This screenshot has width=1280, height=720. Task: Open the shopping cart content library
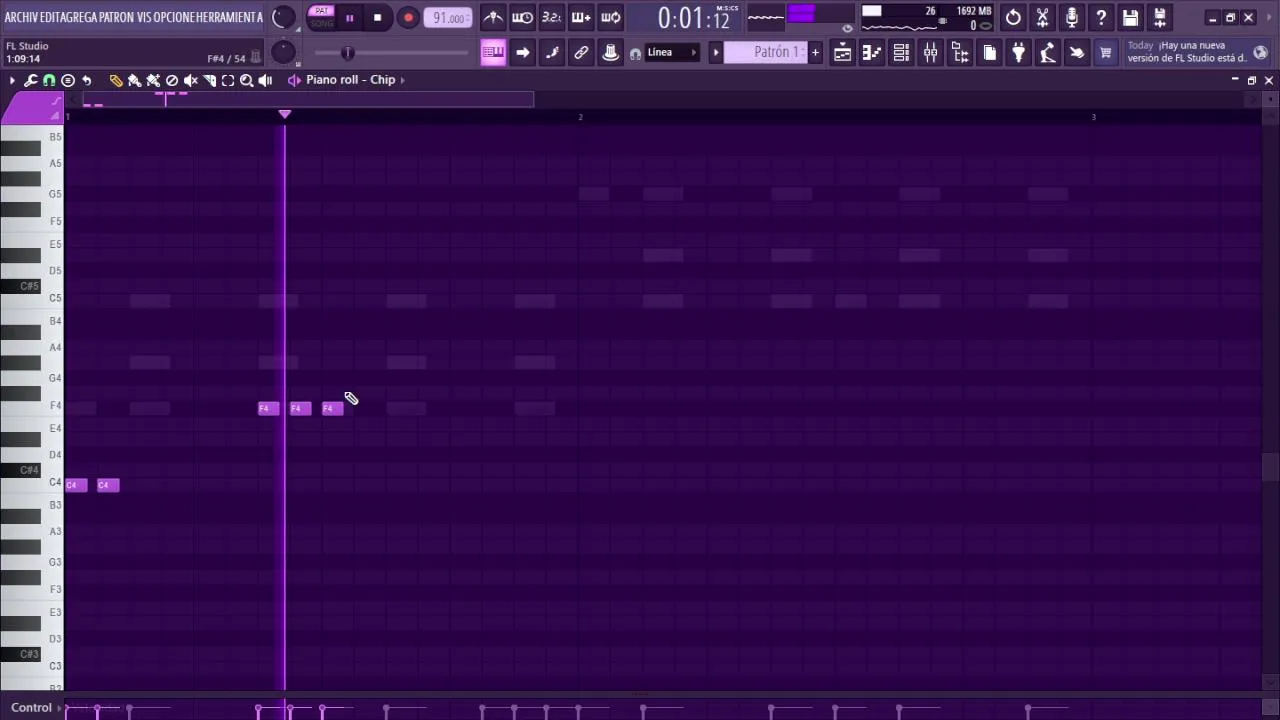click(x=1105, y=53)
